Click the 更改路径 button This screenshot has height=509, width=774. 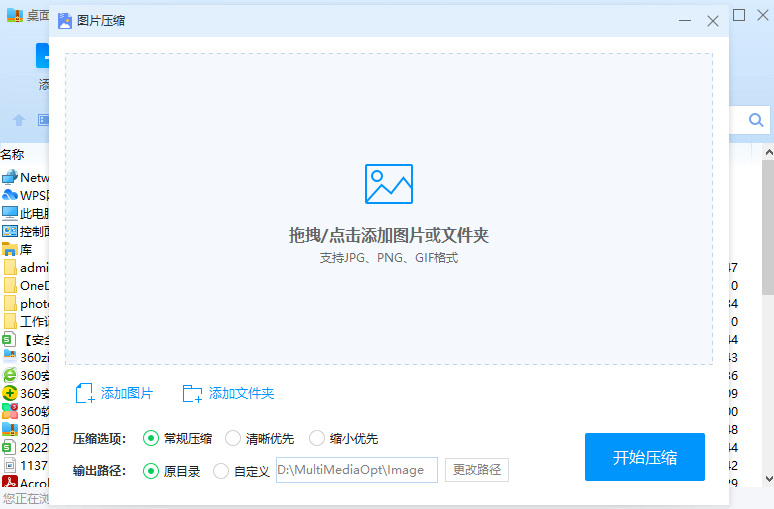pos(477,470)
